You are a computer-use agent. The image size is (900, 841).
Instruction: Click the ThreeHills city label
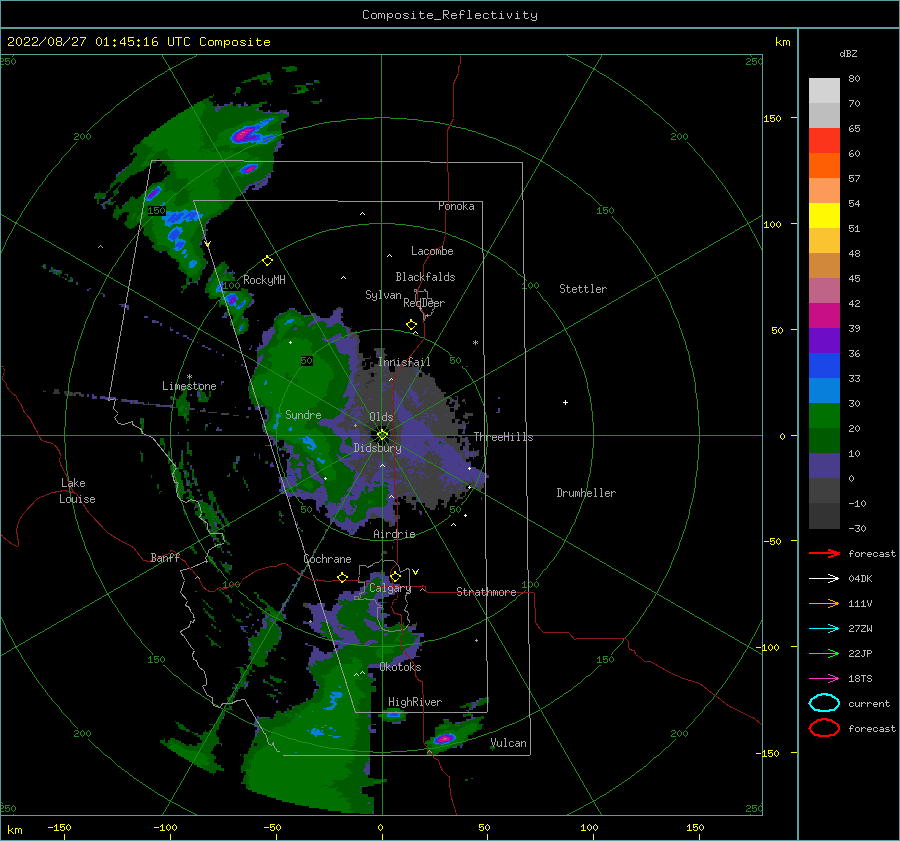[503, 437]
